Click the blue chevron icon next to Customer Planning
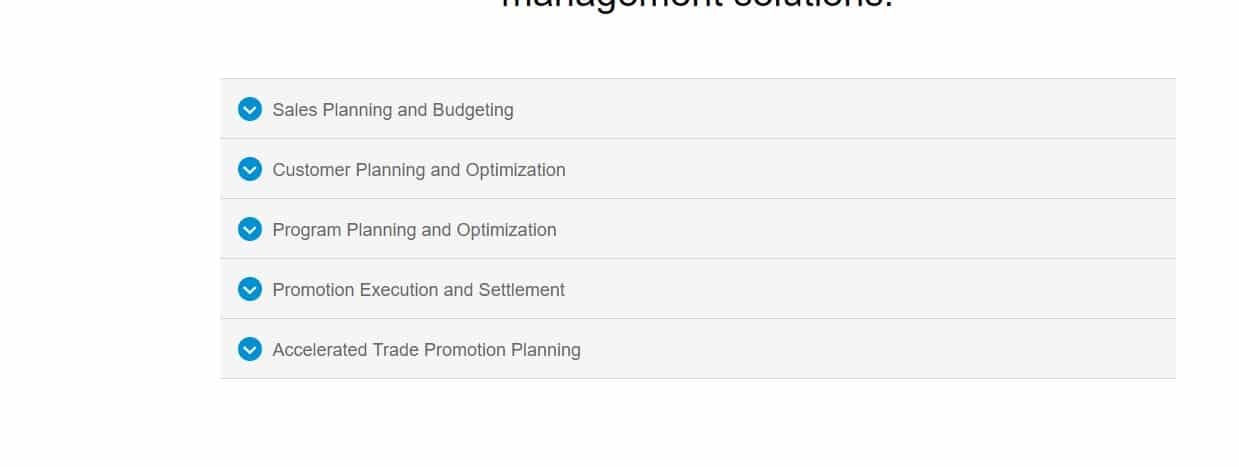Image resolution: width=1239 pixels, height=467 pixels. [250, 169]
